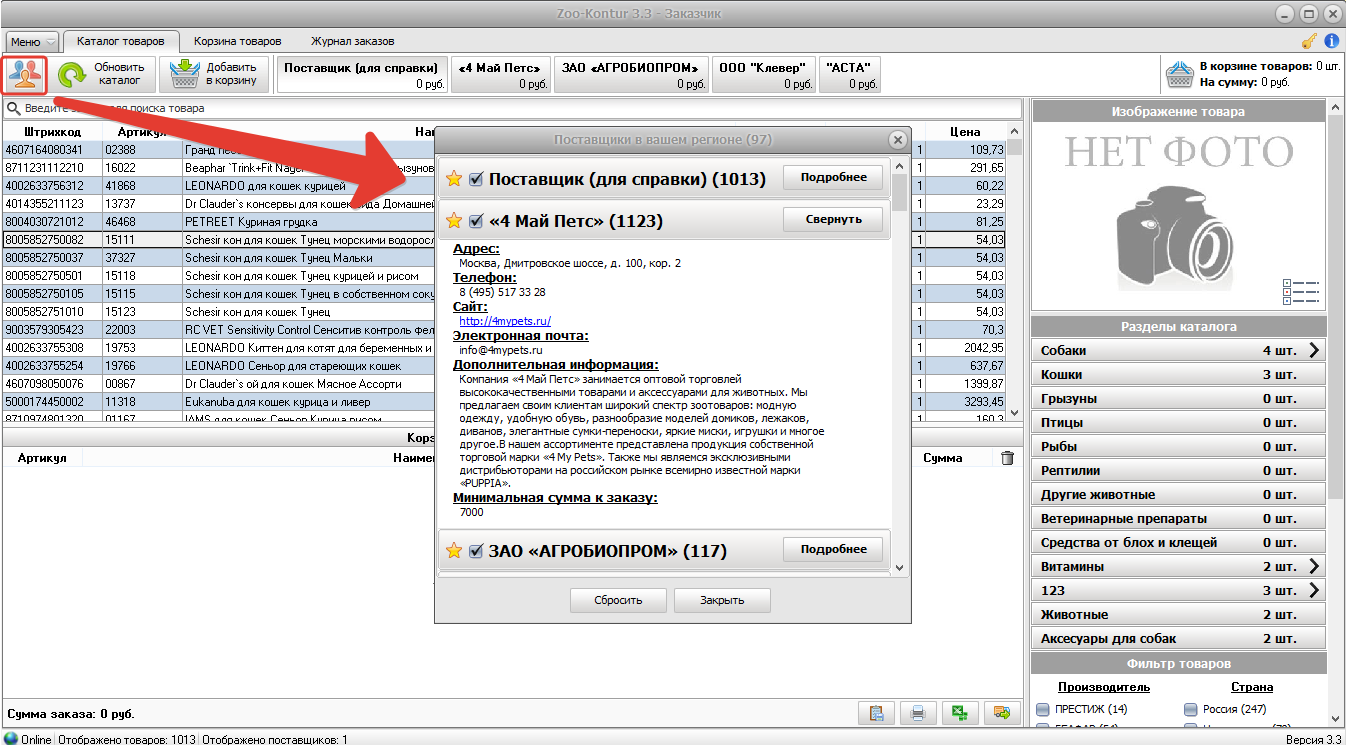
Task: Click the key icon in title area
Action: click(x=1309, y=41)
